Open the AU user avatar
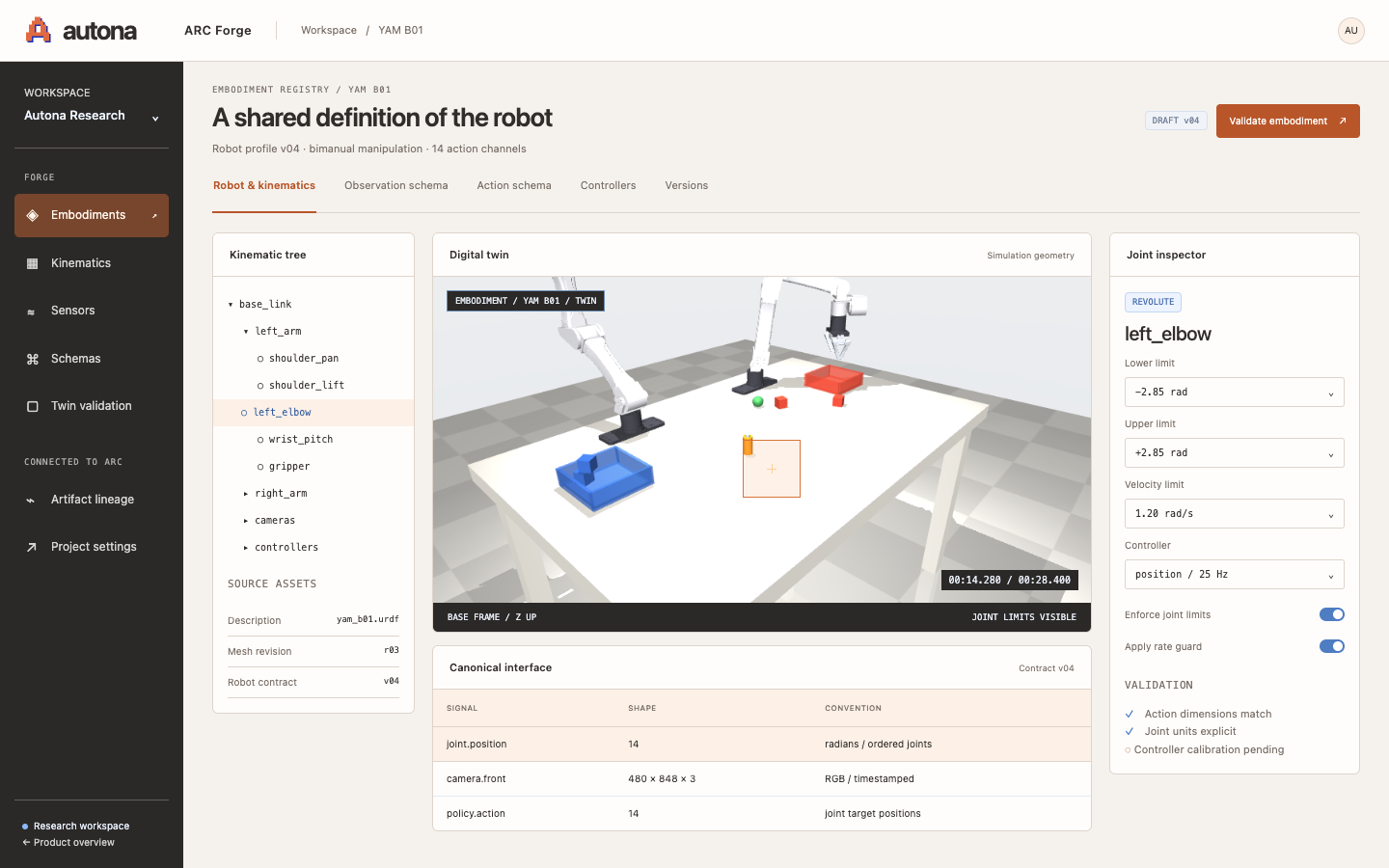 [x=1350, y=31]
